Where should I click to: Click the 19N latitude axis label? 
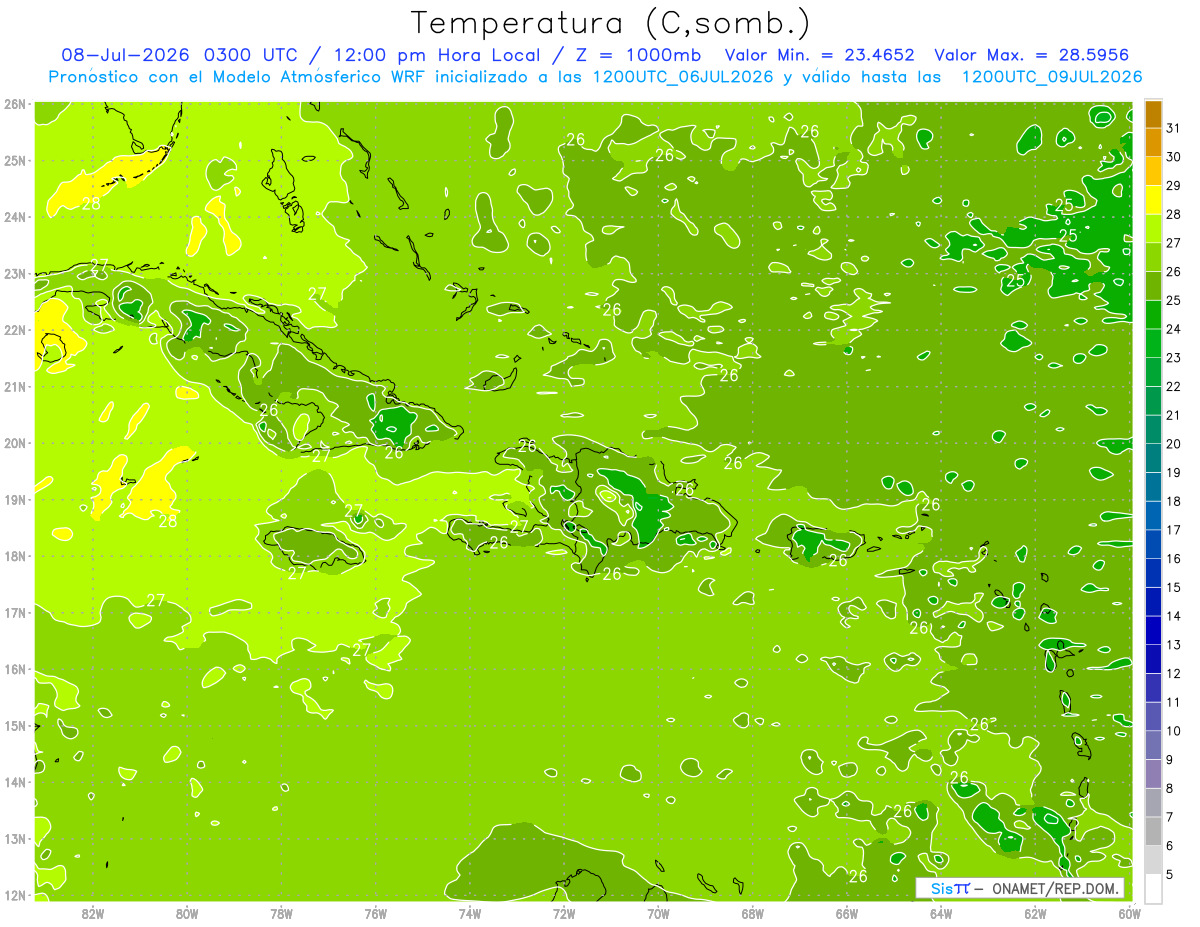coord(15,499)
